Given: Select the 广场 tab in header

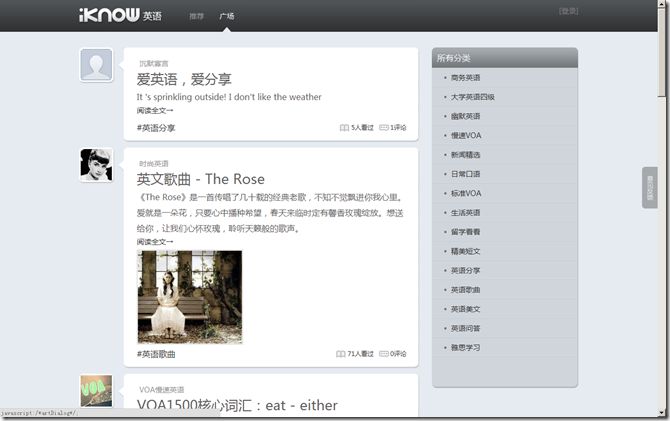Looking at the screenshot, I should [226, 16].
